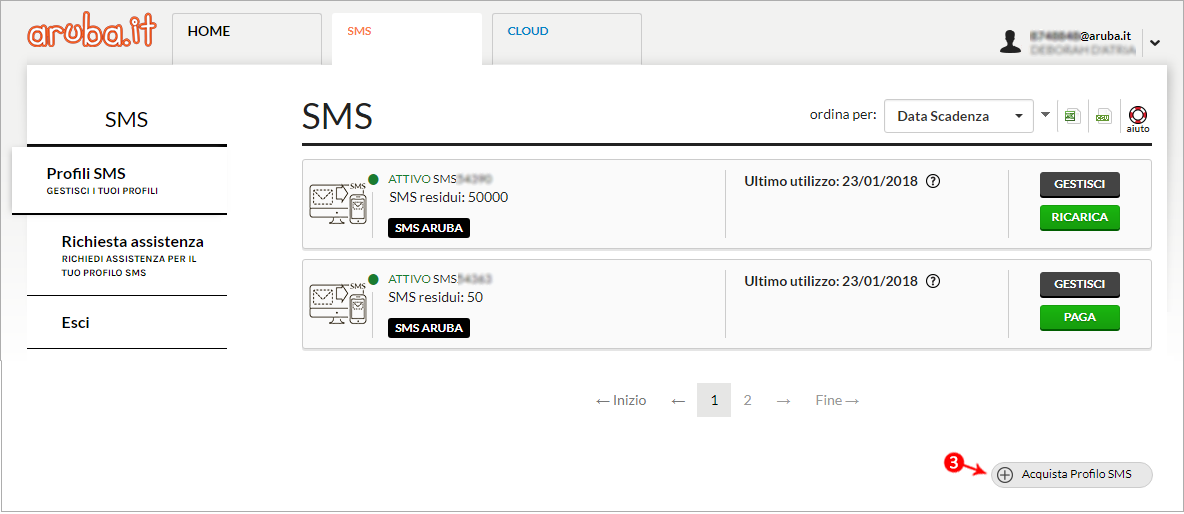Click the PAGA button
This screenshot has width=1184, height=514.
coord(1080,318)
